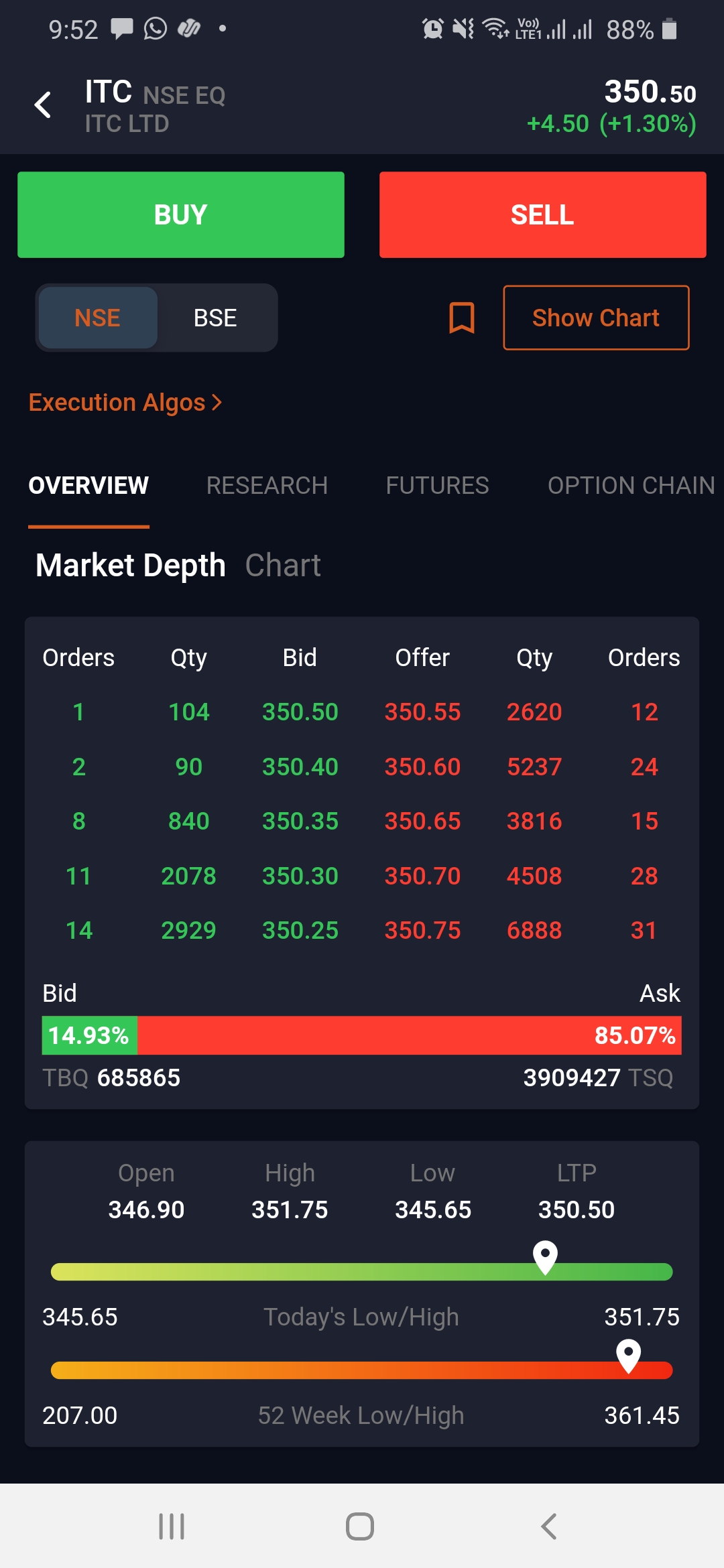Screen dimensions: 724x1568
Task: Click the Show Chart button
Action: tap(596, 318)
